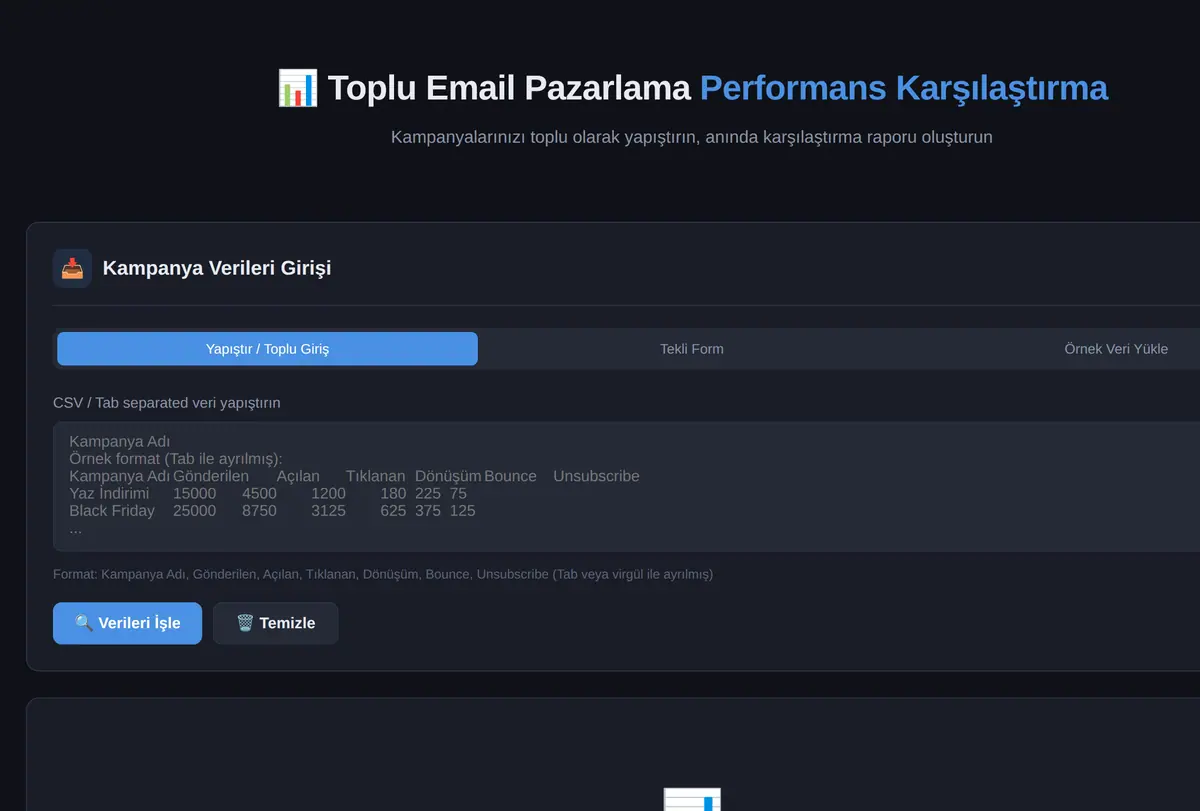Screen dimensions: 1200x811
Task: Switch to the Tekli Form tab
Action: pos(692,349)
